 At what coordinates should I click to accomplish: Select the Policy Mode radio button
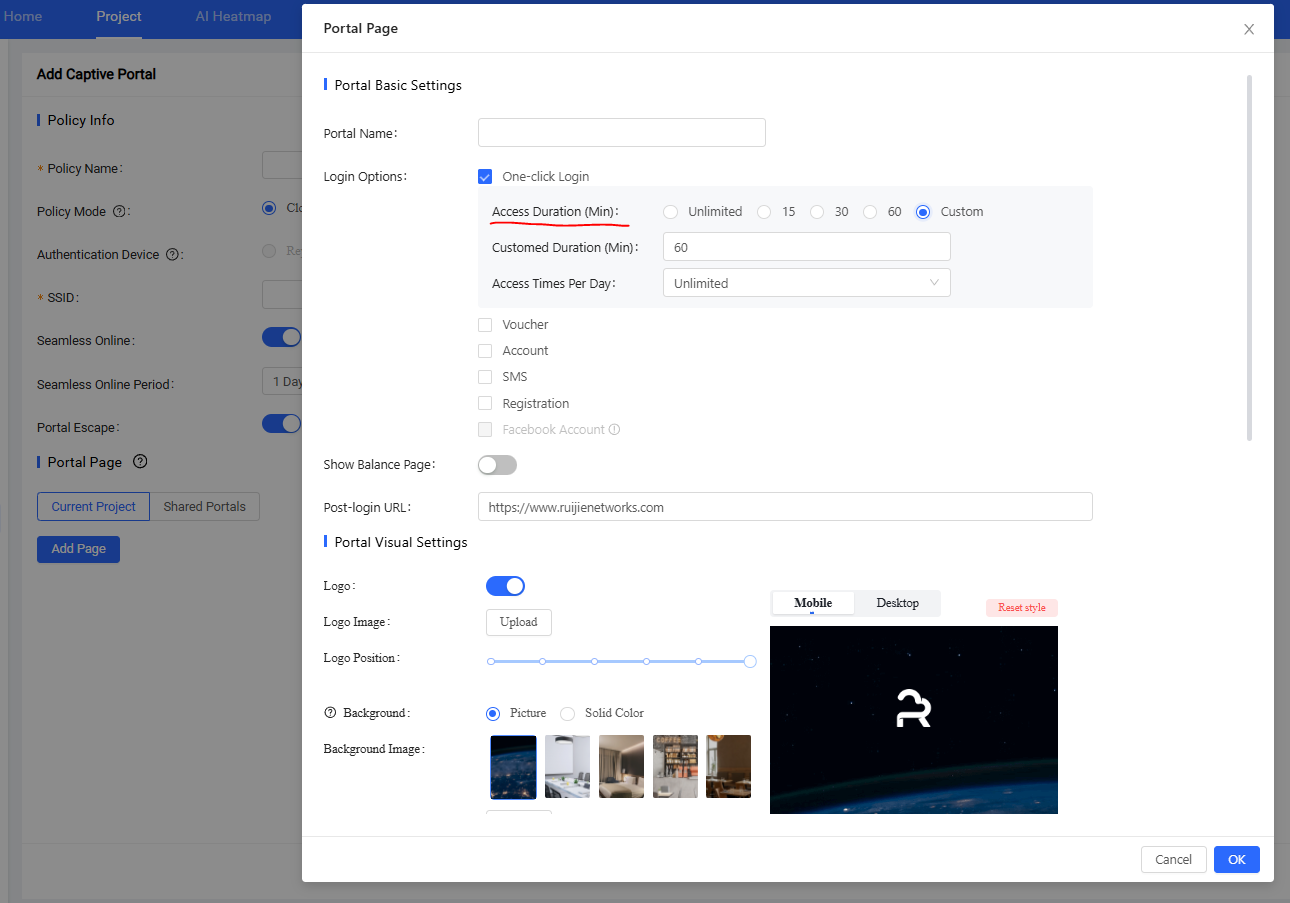[269, 208]
